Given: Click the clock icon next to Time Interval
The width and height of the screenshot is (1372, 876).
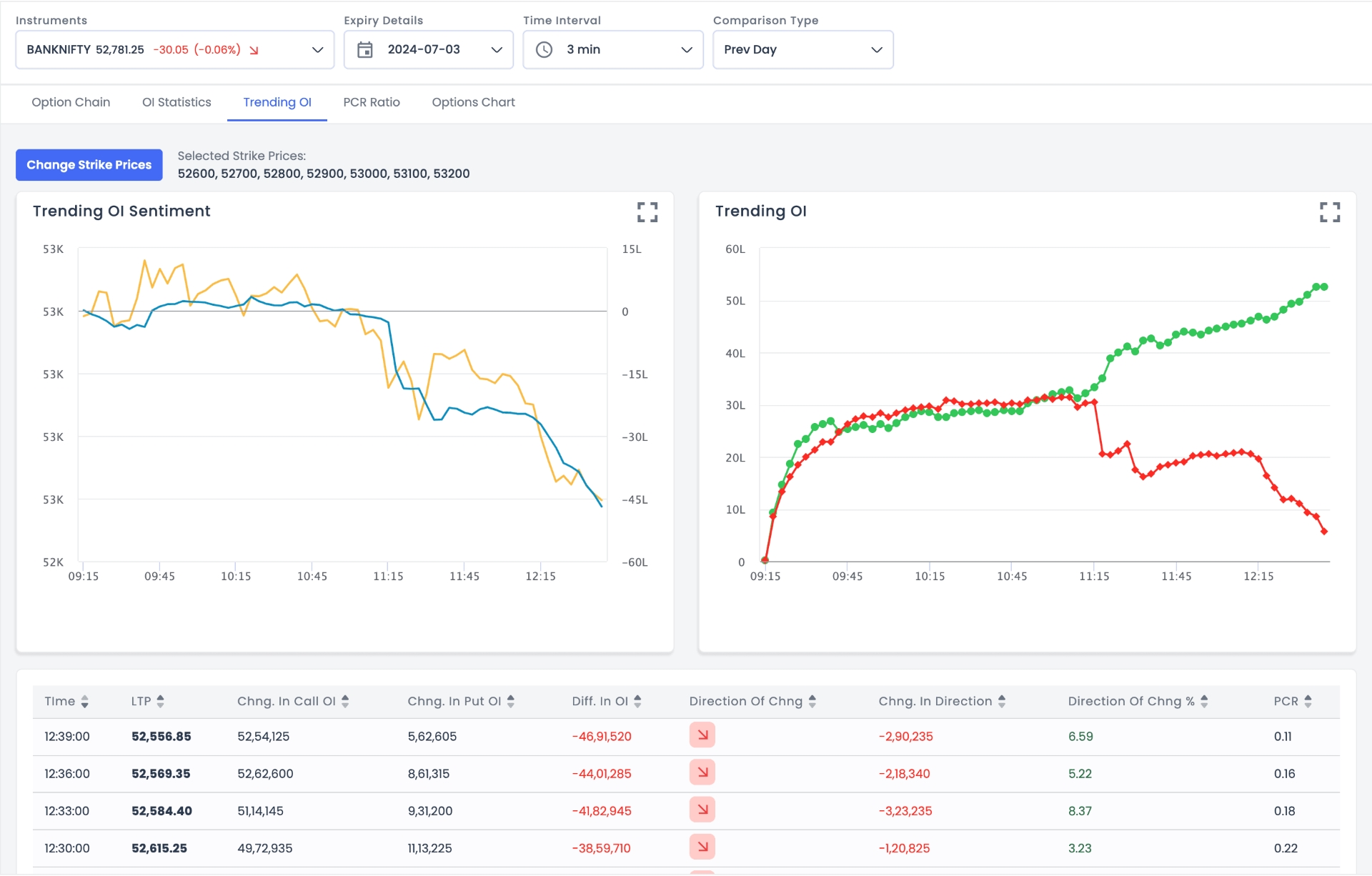Looking at the screenshot, I should [545, 49].
